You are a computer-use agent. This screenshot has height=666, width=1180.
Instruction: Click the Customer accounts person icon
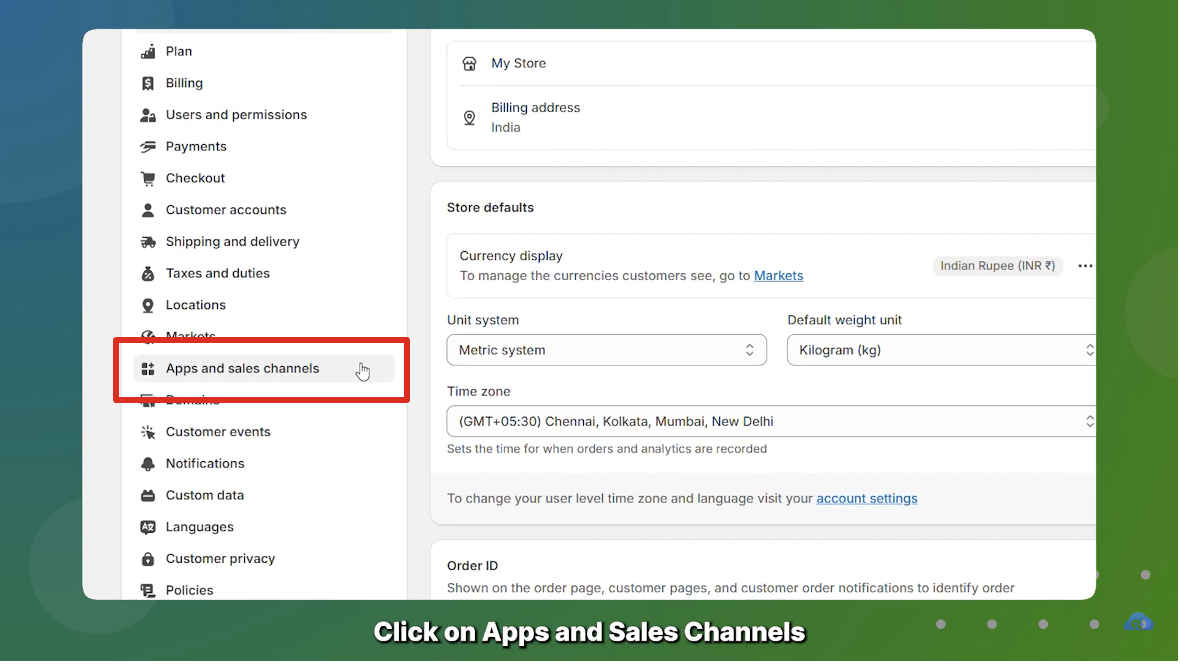click(x=148, y=210)
